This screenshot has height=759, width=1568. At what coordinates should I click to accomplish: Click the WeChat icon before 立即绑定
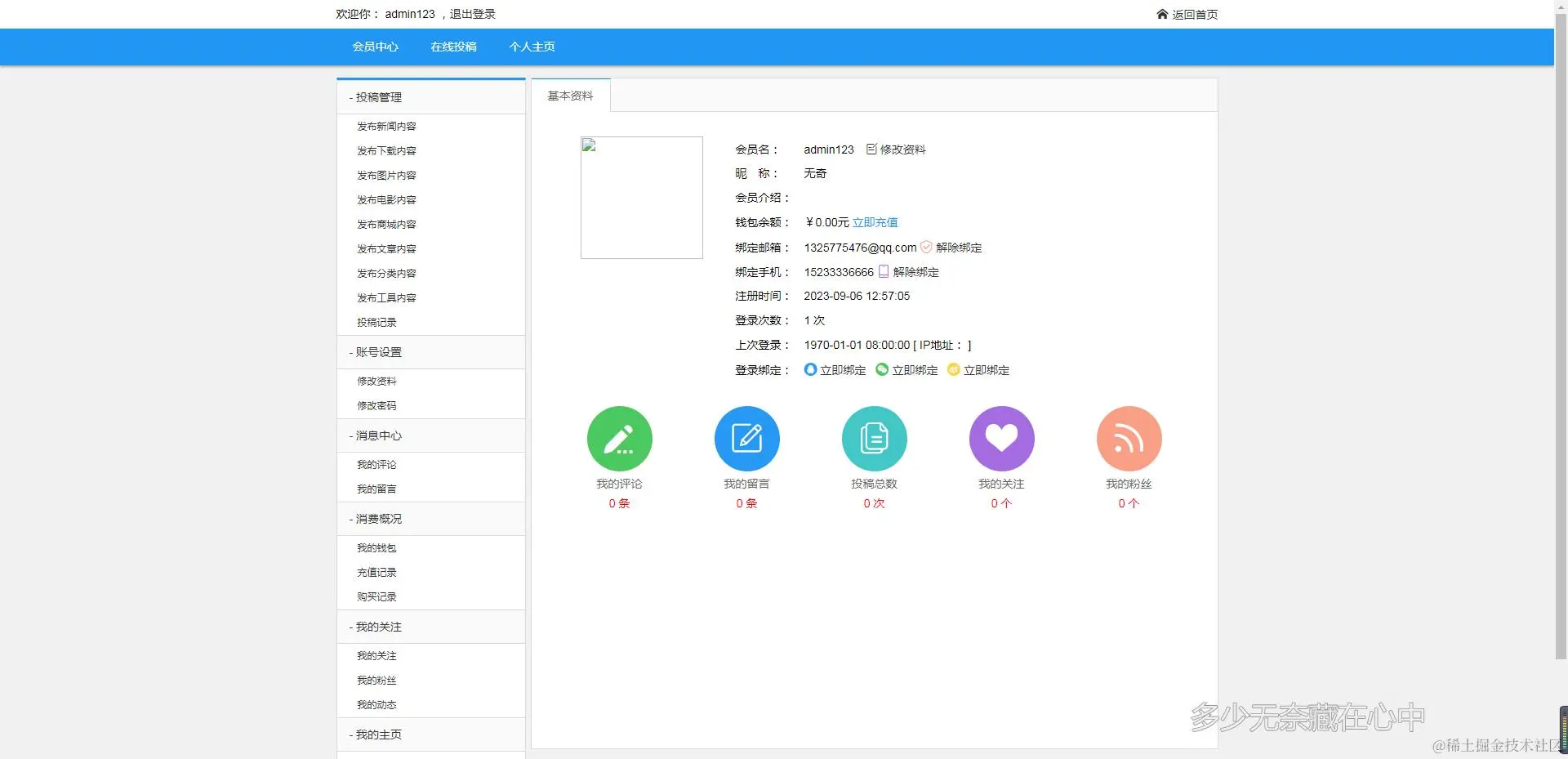[x=881, y=369]
